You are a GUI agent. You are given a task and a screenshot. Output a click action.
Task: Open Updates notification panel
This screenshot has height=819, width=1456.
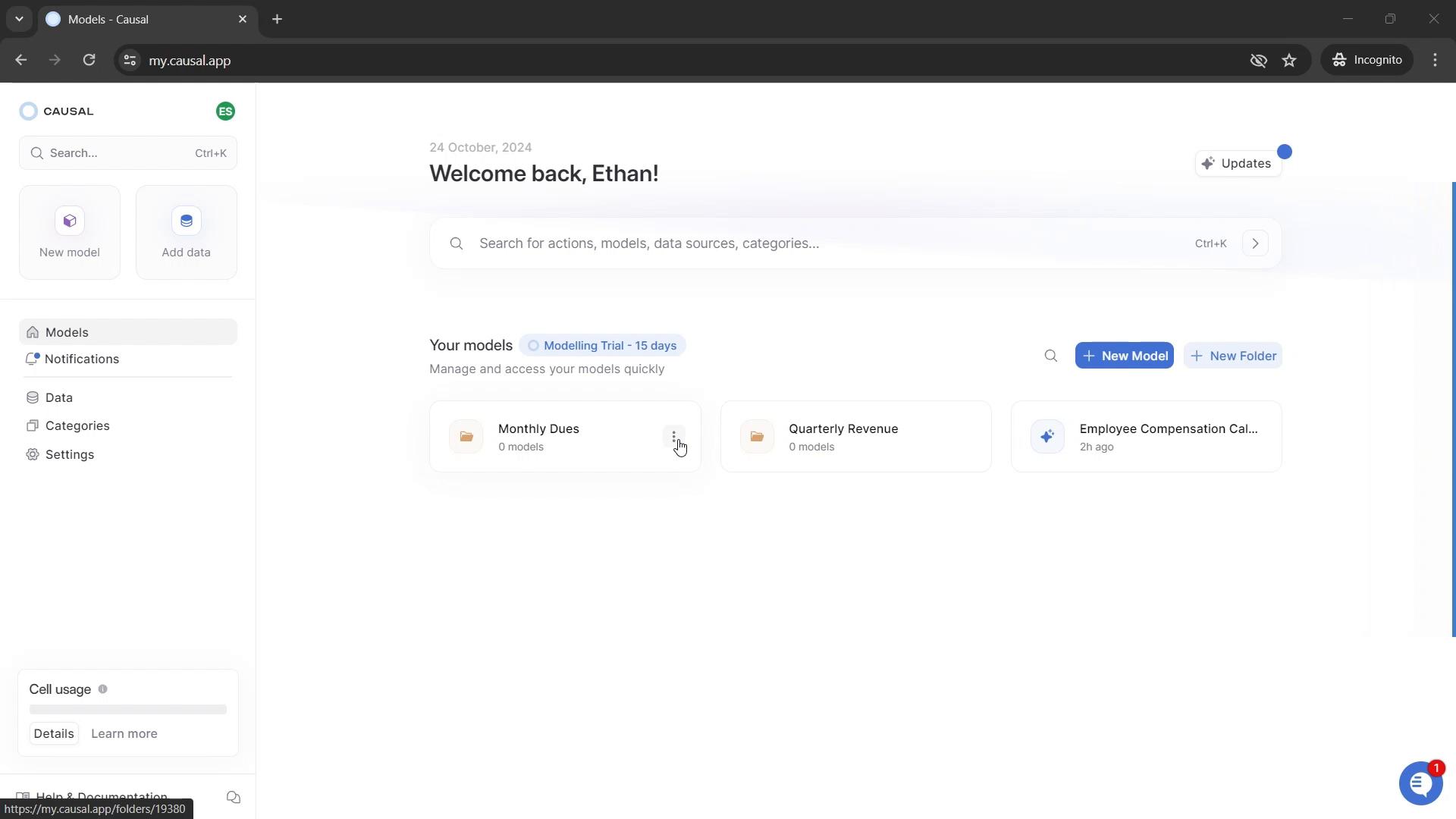click(x=1240, y=163)
